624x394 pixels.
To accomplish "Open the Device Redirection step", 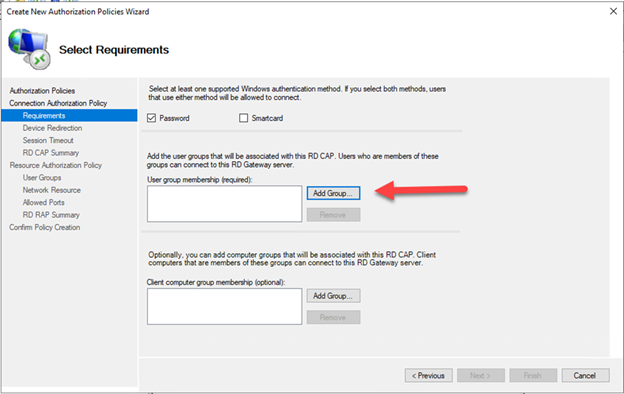I will click(x=52, y=128).
